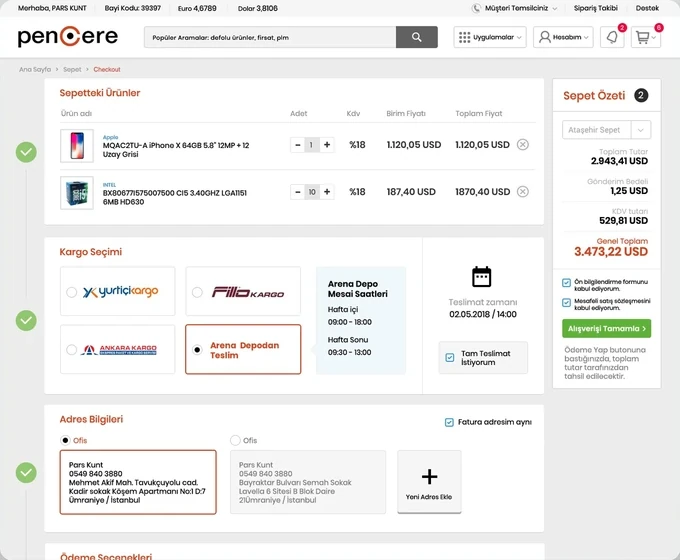The height and width of the screenshot is (560, 680).
Task: Go to Sepet breadcrumb
Action: point(72,69)
